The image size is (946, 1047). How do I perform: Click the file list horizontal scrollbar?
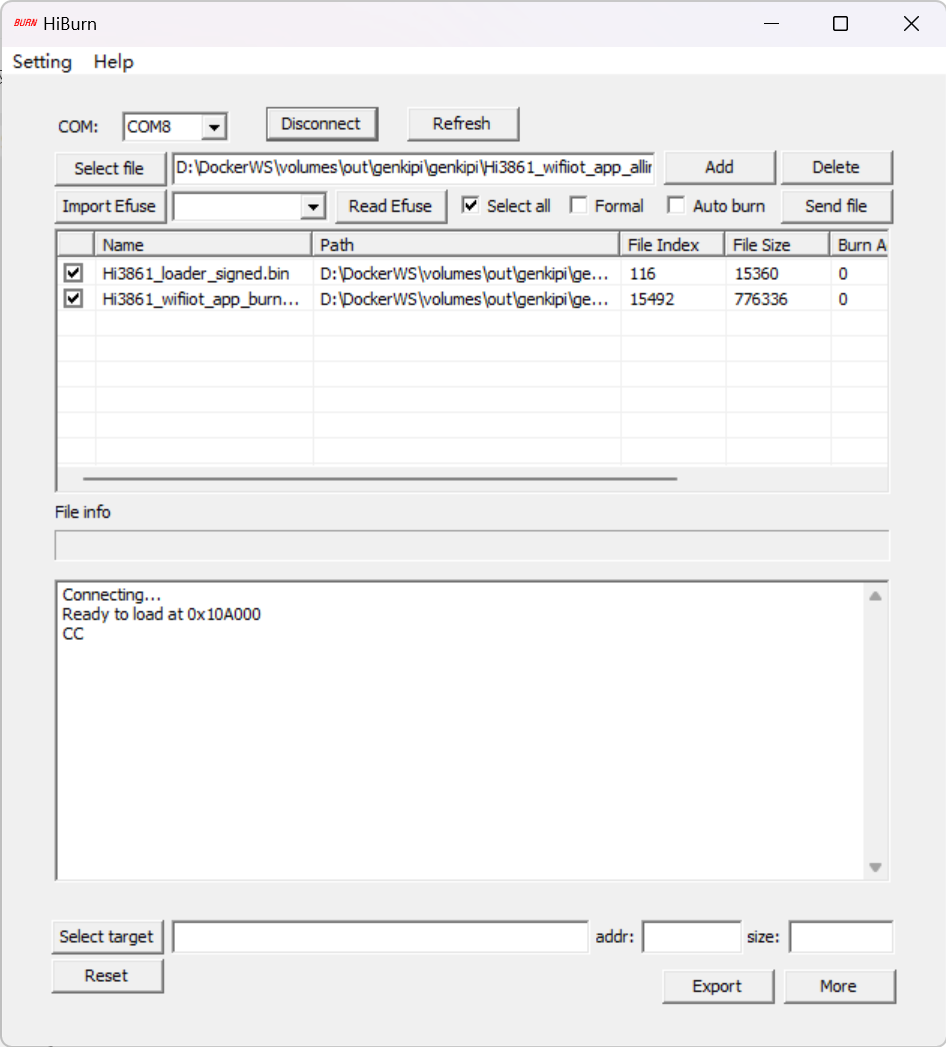click(380, 479)
